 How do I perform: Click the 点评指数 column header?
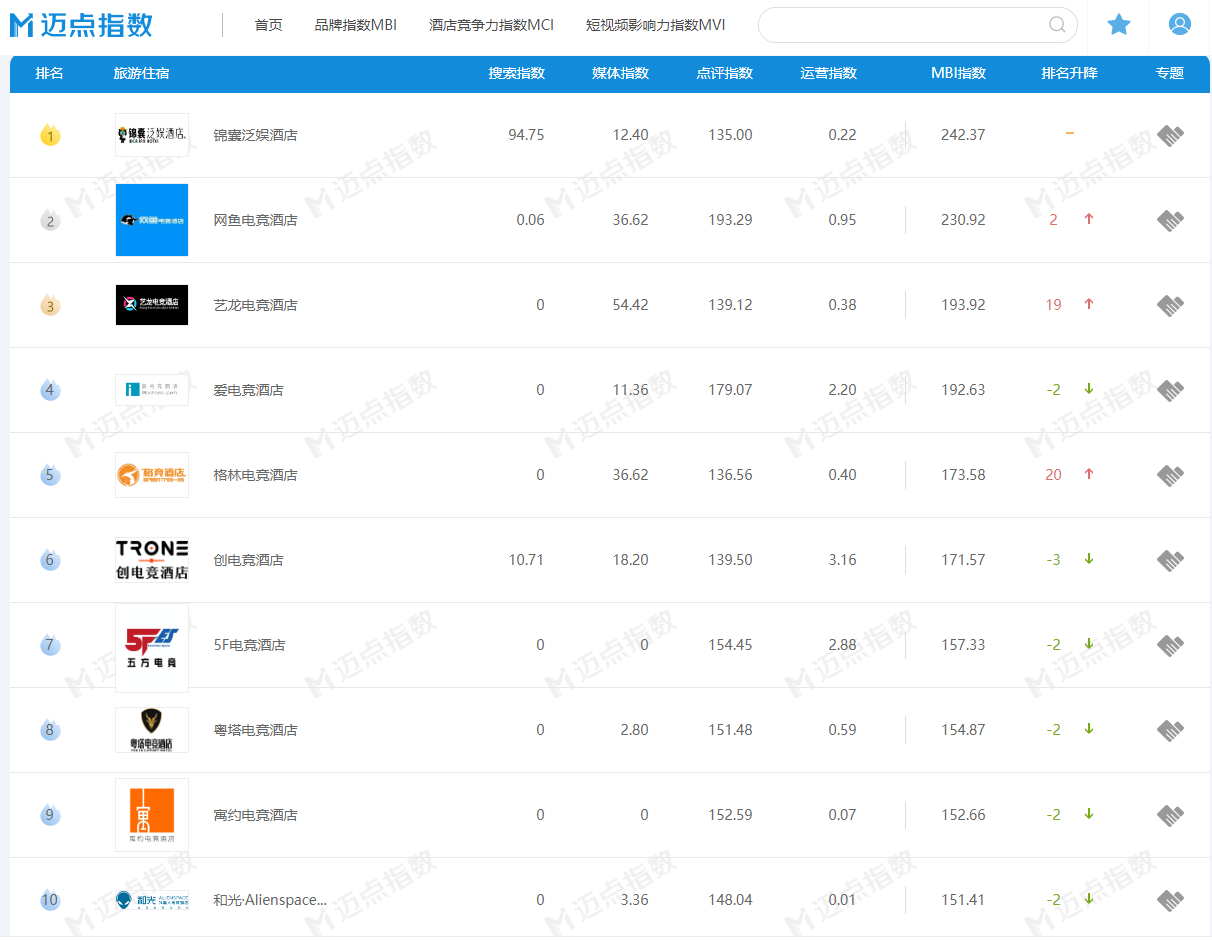(x=725, y=73)
